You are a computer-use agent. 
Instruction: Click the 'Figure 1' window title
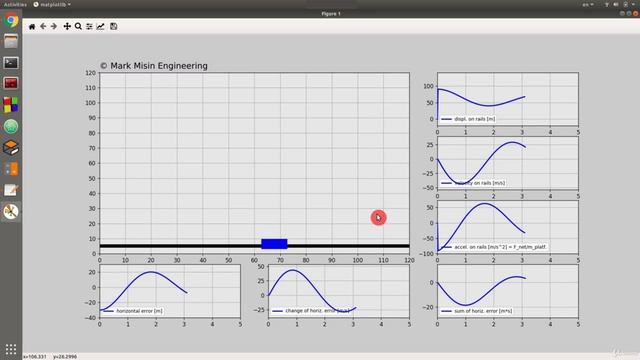click(x=331, y=13)
